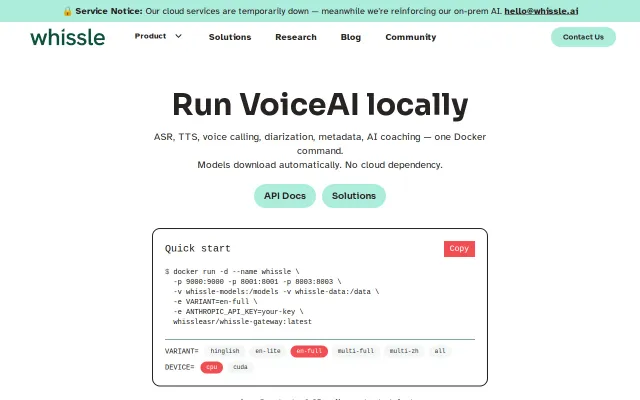Select the hinglish variant

point(225,351)
